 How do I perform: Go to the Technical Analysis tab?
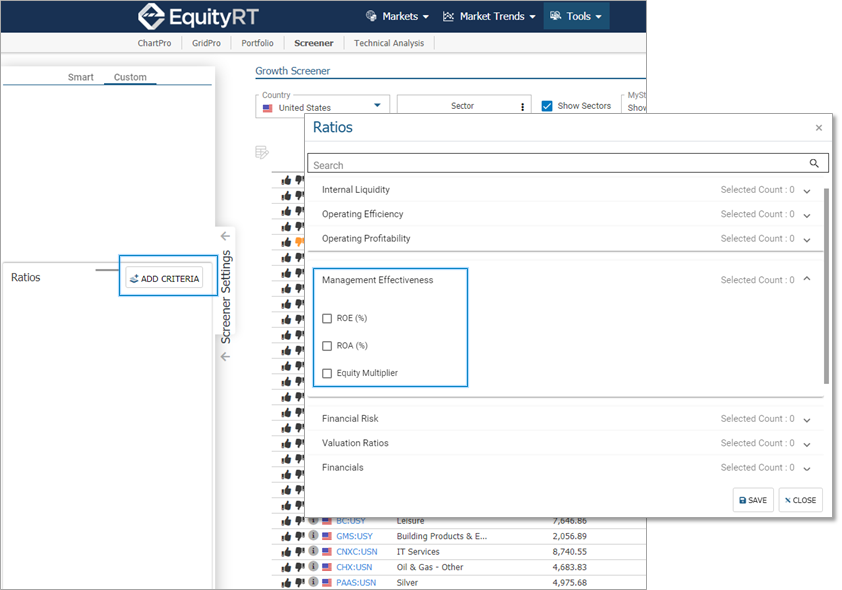[389, 43]
